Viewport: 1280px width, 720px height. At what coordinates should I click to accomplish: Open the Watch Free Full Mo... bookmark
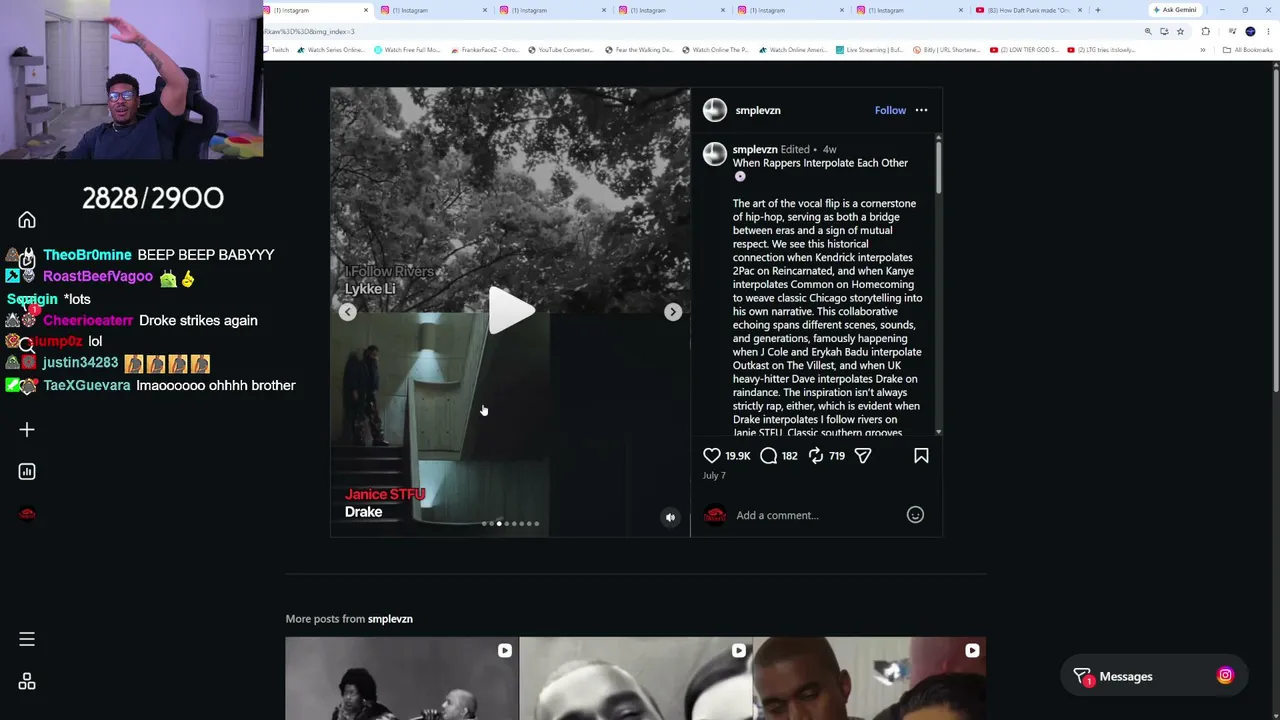(407, 50)
